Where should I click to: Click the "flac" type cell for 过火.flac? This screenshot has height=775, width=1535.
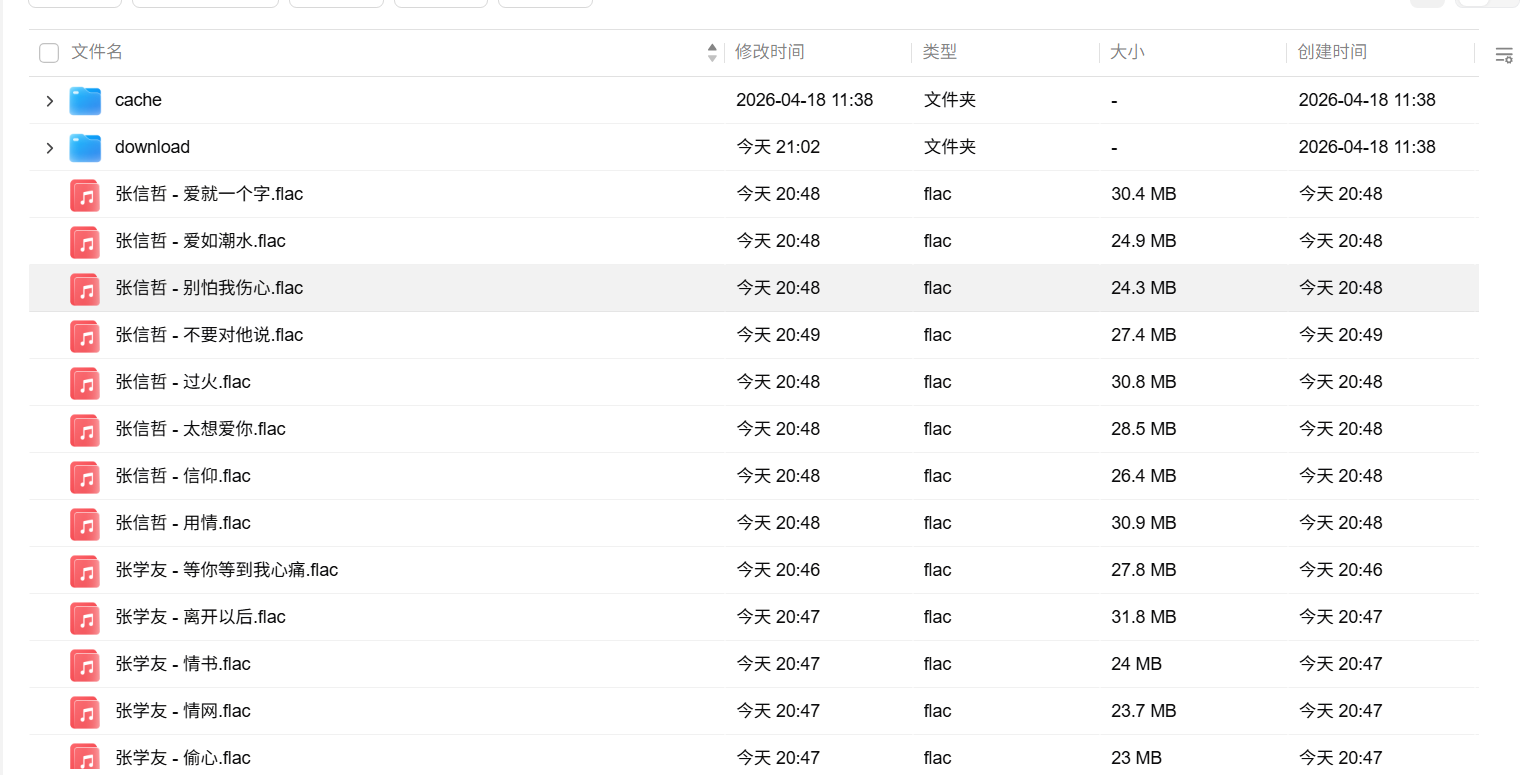(x=937, y=382)
